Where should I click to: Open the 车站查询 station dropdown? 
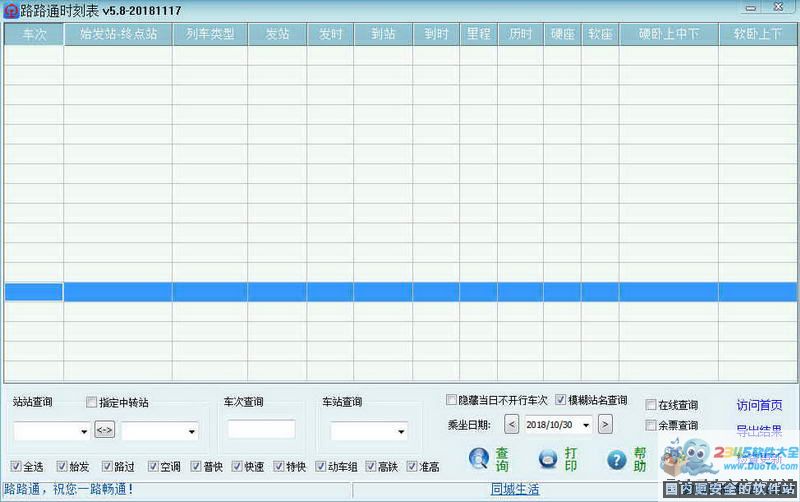pos(400,431)
